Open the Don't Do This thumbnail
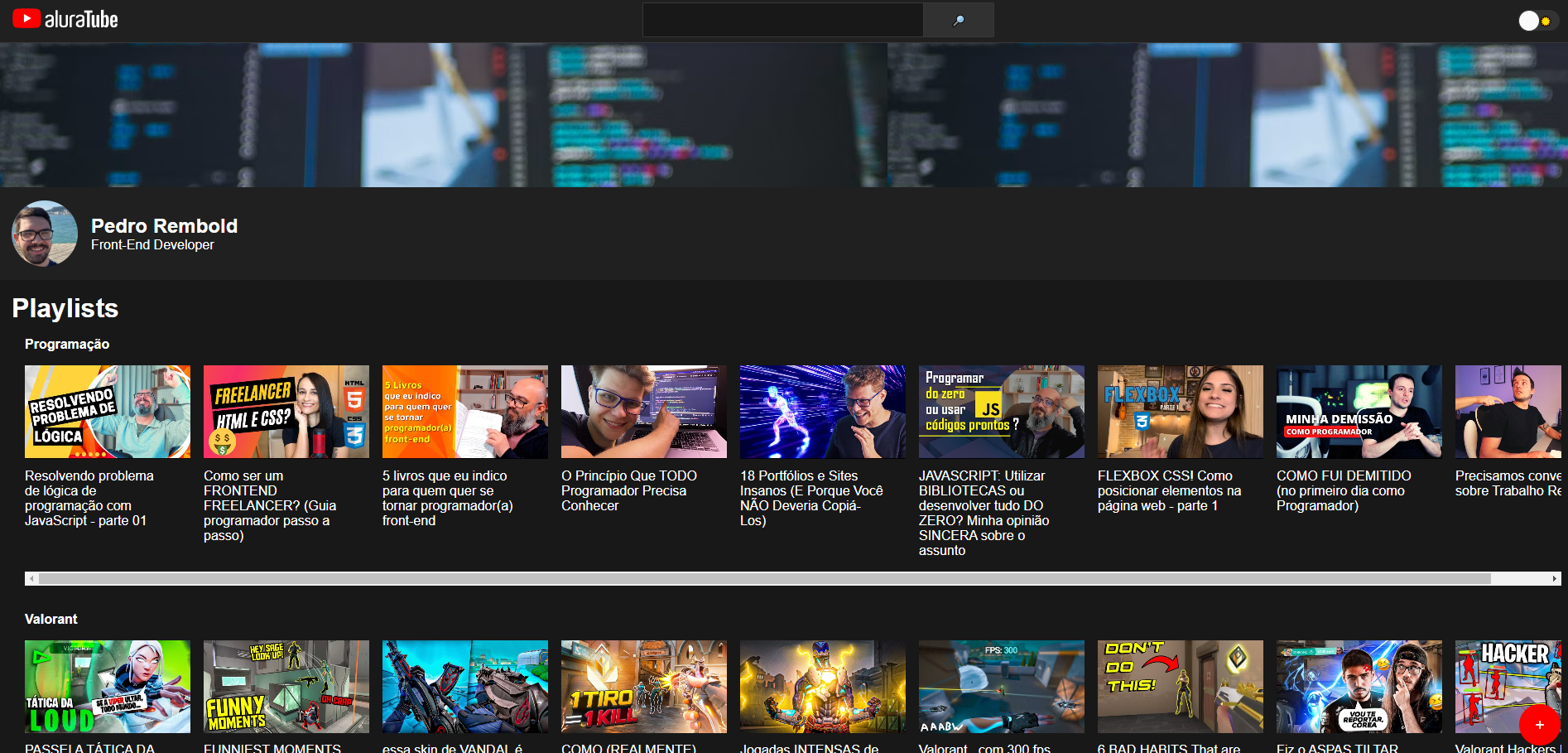1568x753 pixels. (1181, 687)
